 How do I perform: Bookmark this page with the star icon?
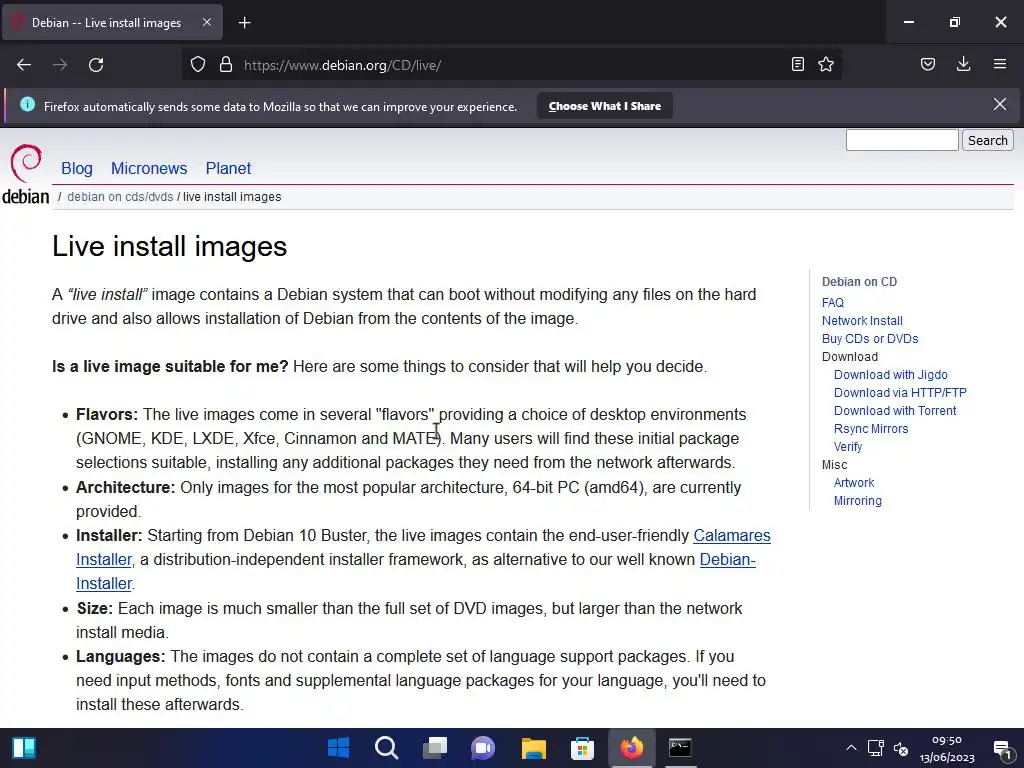[x=826, y=65]
